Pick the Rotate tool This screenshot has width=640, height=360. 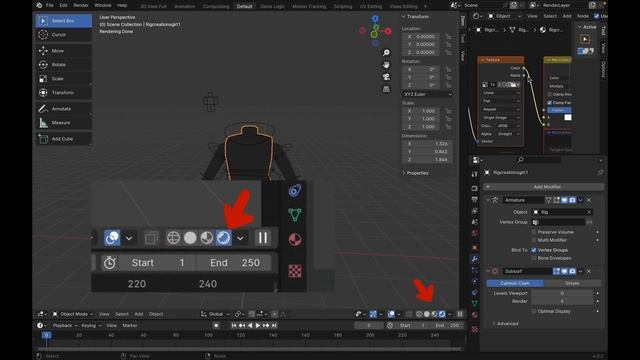(x=63, y=64)
